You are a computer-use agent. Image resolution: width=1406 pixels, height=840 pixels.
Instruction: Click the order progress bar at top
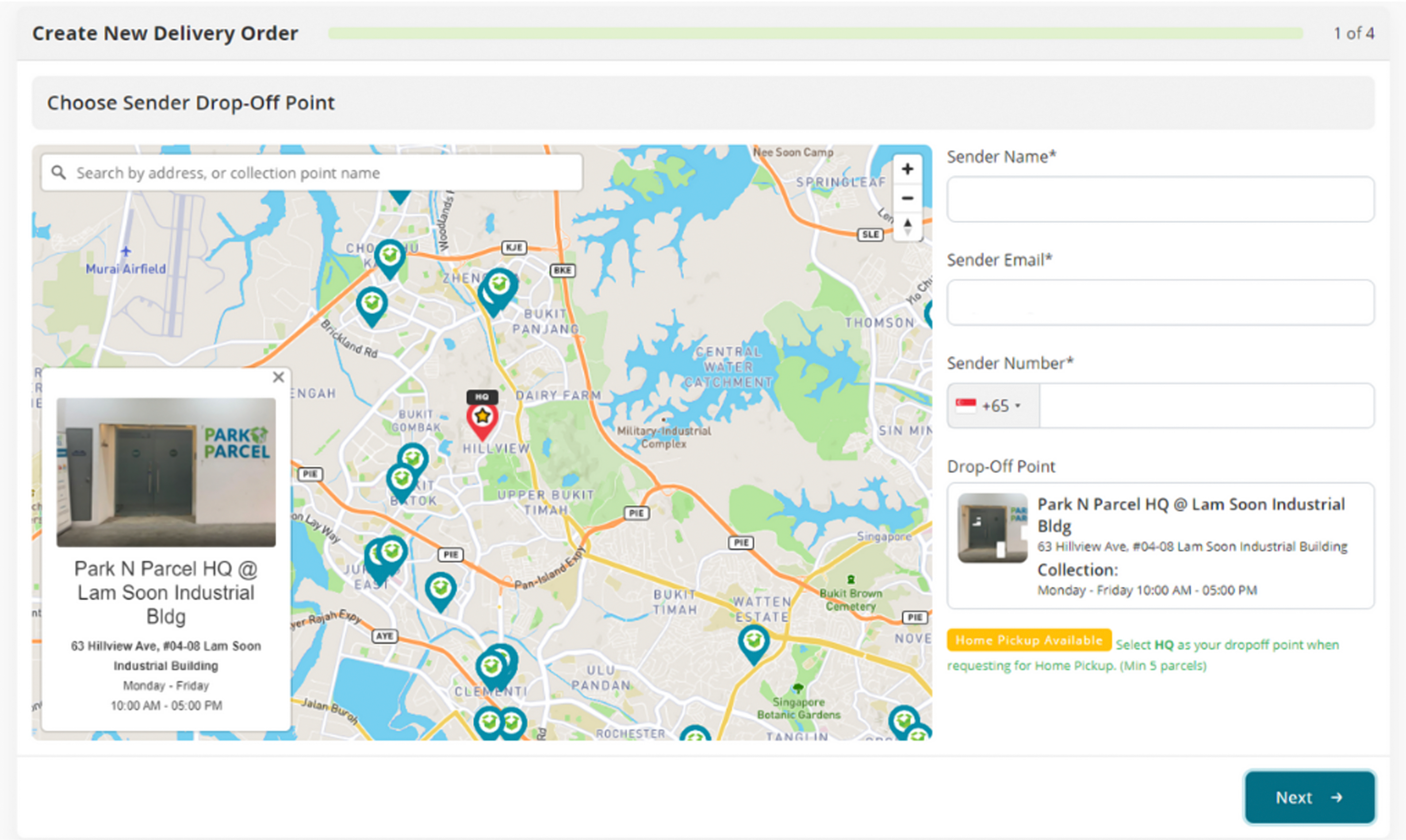(816, 34)
